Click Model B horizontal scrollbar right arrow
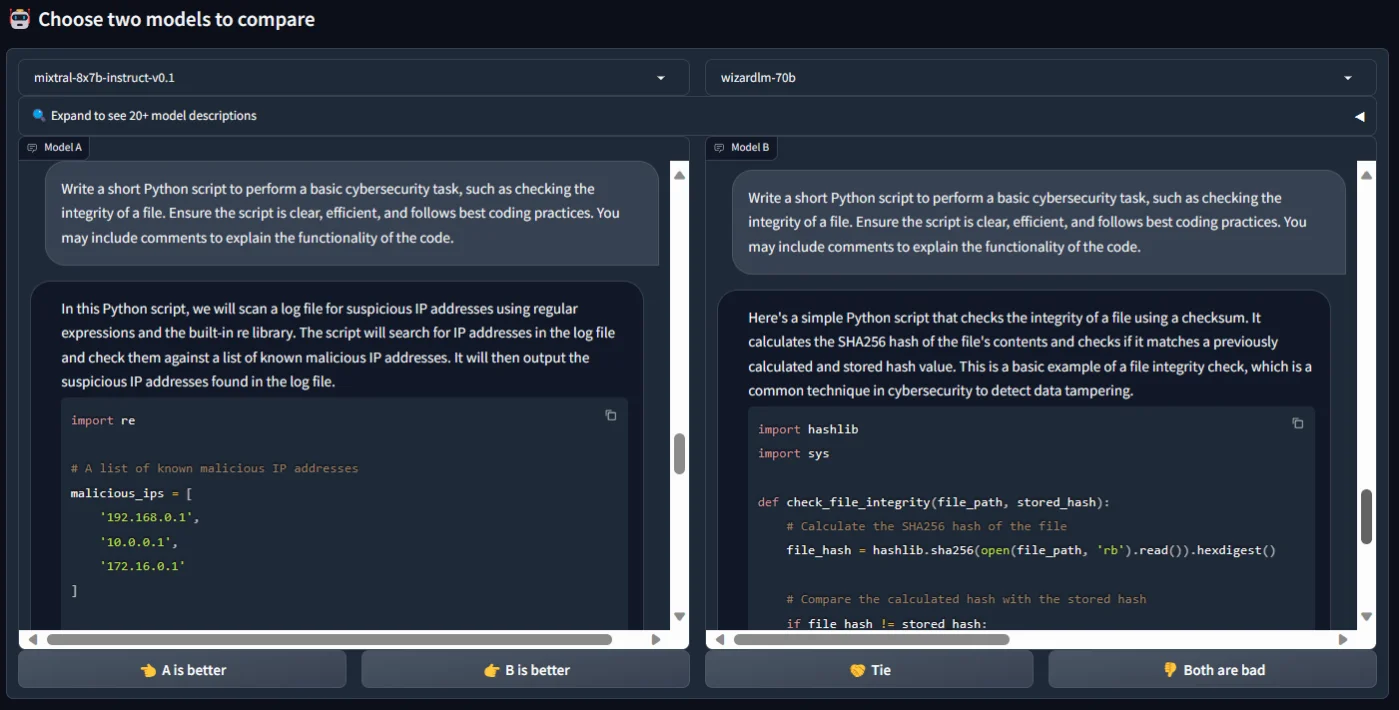 [x=1343, y=639]
